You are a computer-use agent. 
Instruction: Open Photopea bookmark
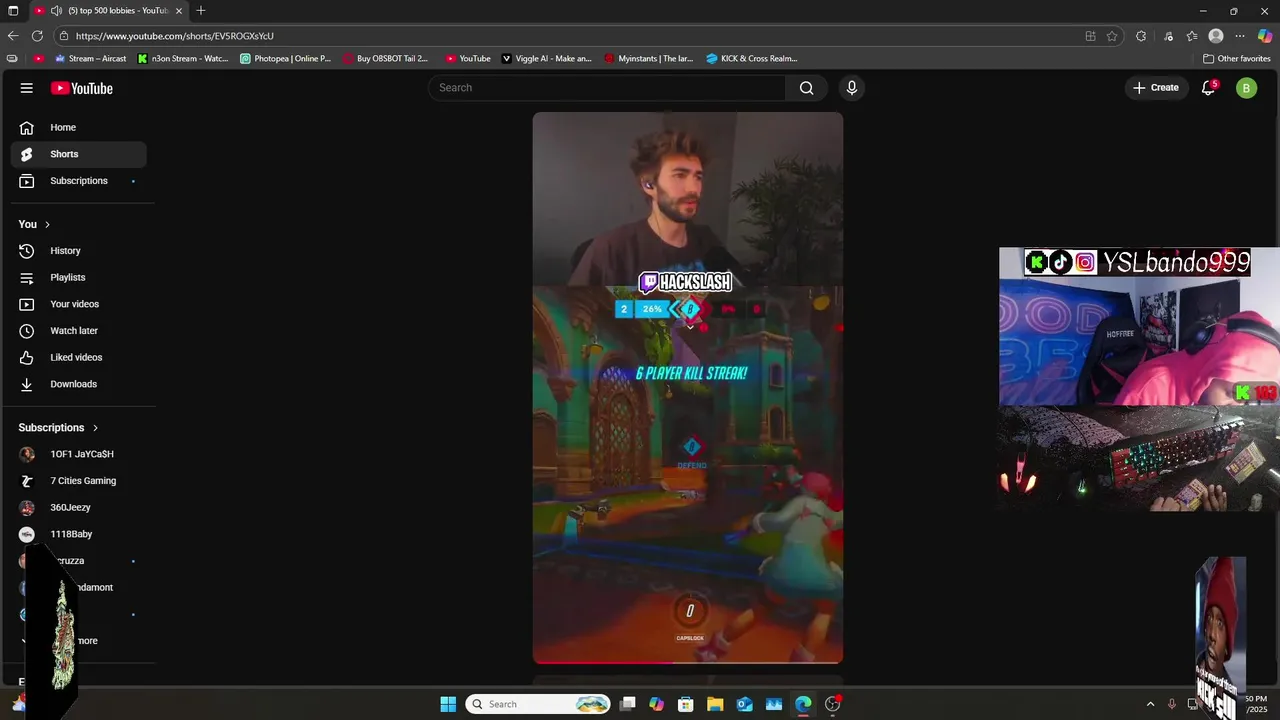coord(285,58)
